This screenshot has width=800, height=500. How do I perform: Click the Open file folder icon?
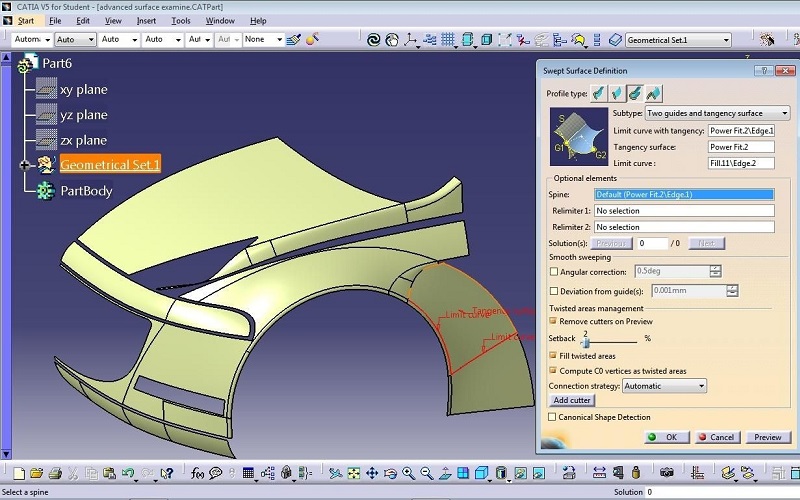(35, 473)
